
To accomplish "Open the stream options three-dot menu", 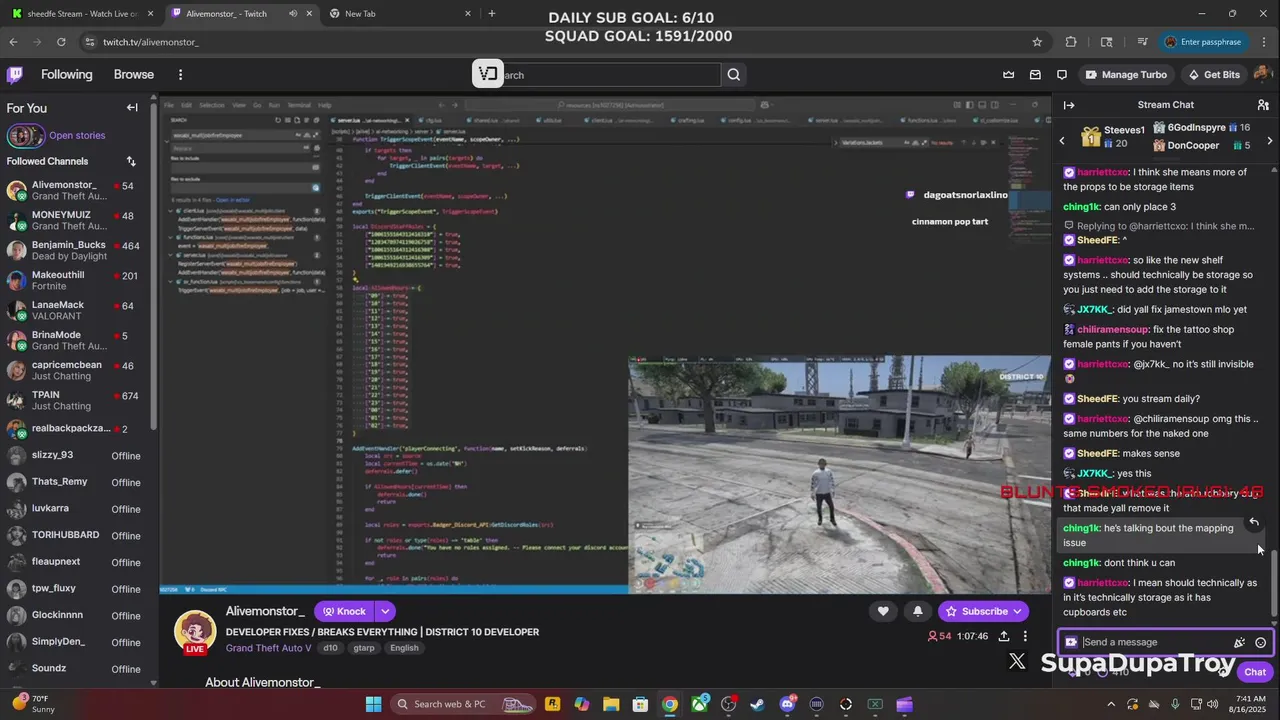I will coord(1025,636).
